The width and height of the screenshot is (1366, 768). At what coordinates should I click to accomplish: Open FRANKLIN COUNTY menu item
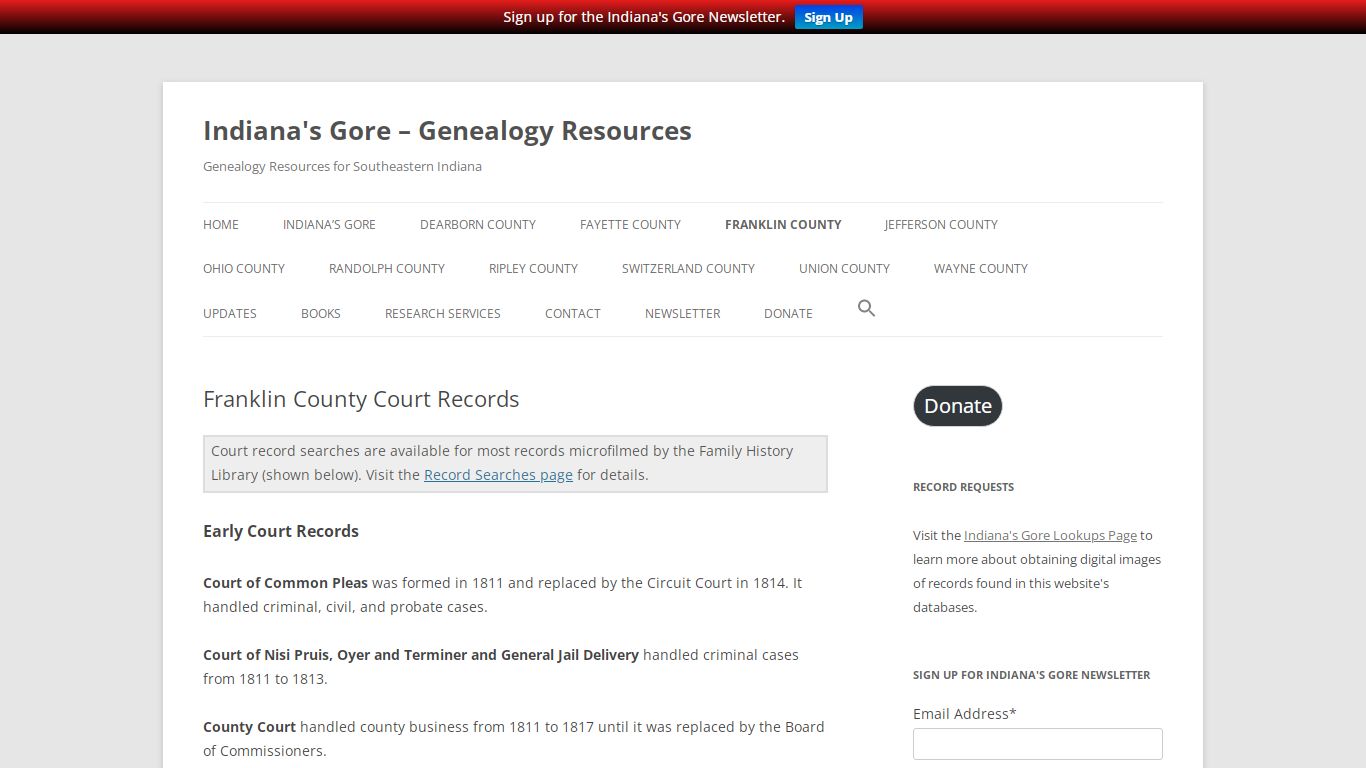tap(783, 225)
